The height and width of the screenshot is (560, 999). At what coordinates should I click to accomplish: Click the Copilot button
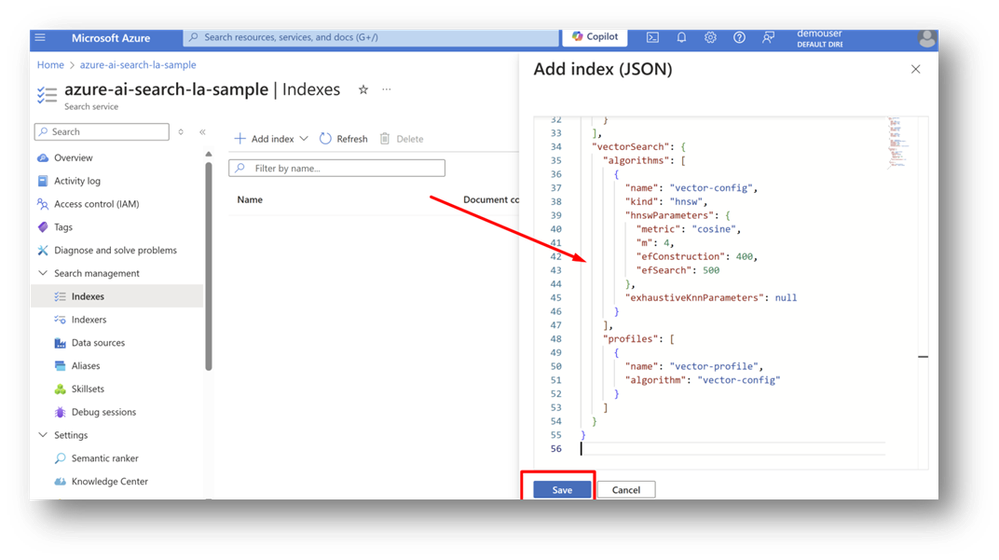click(x=594, y=37)
